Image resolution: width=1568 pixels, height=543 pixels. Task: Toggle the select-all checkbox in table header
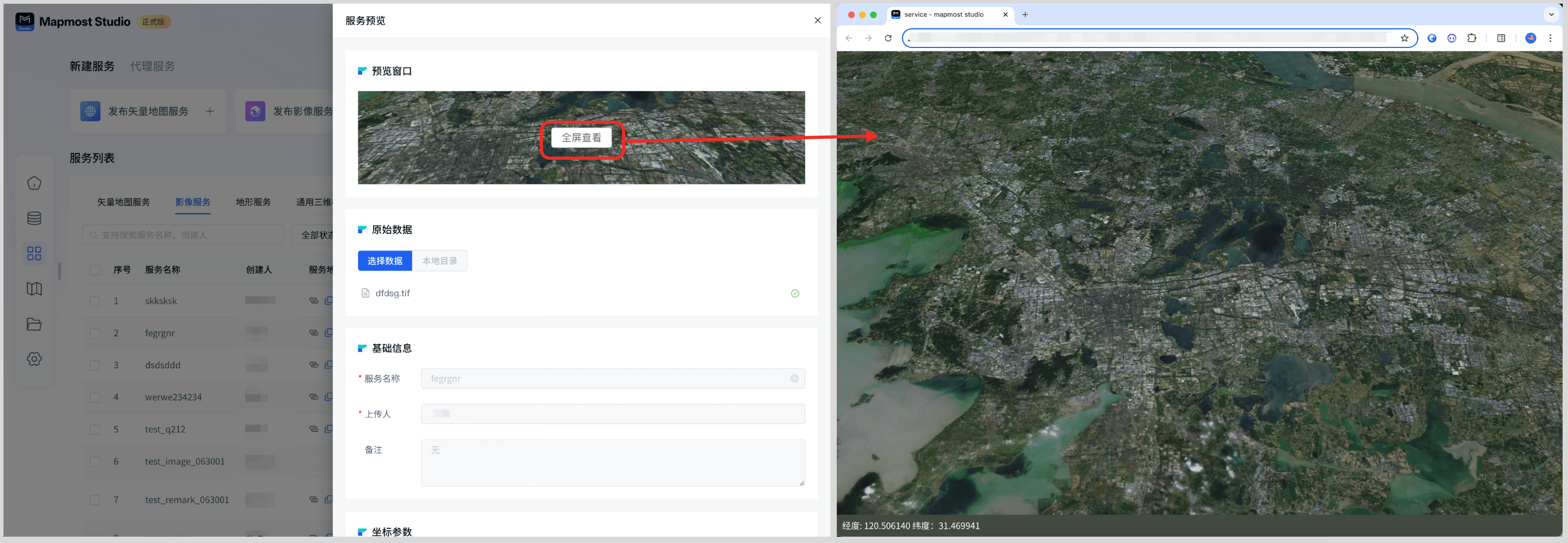coord(95,269)
